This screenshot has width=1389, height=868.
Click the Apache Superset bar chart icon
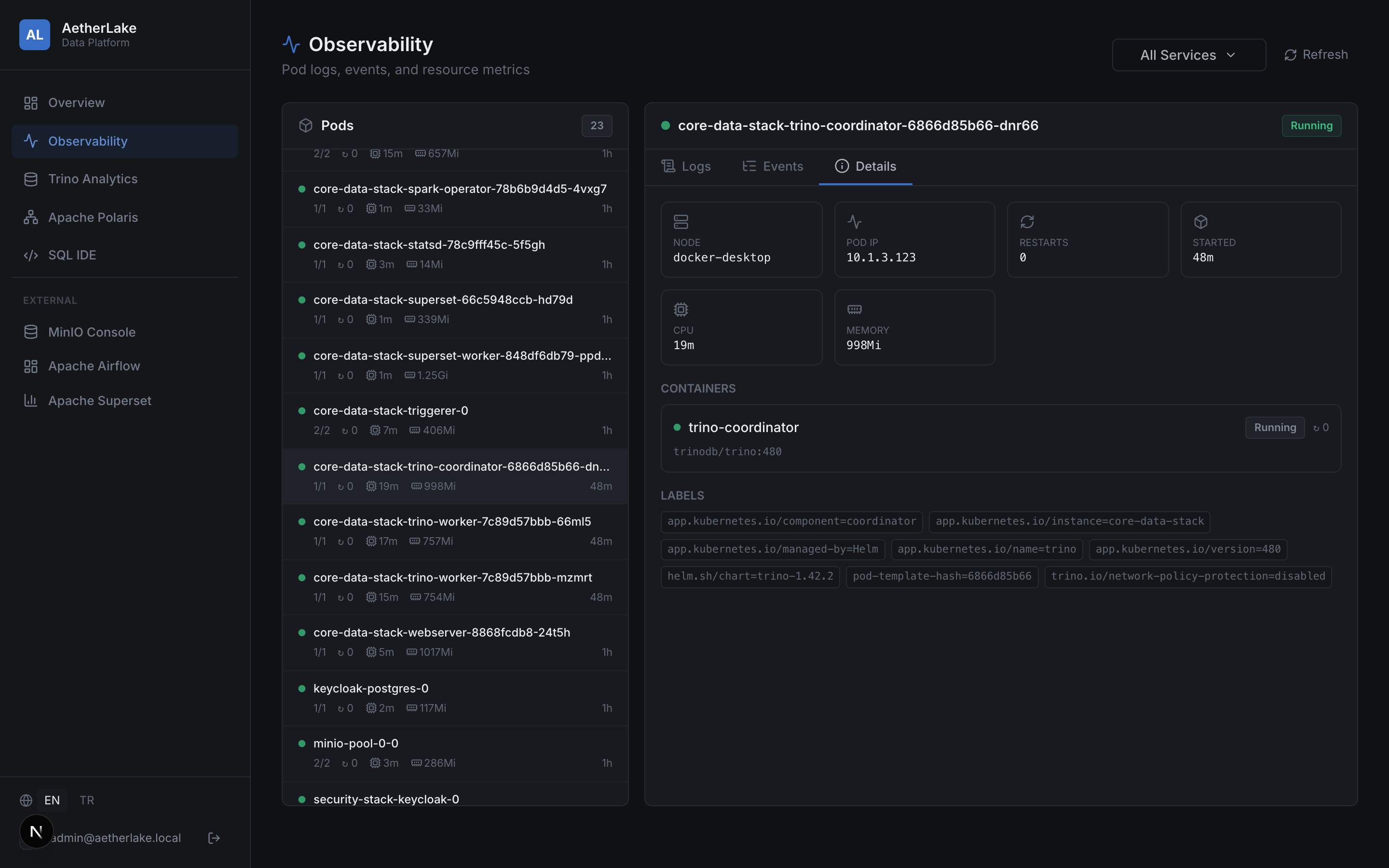(x=31, y=401)
